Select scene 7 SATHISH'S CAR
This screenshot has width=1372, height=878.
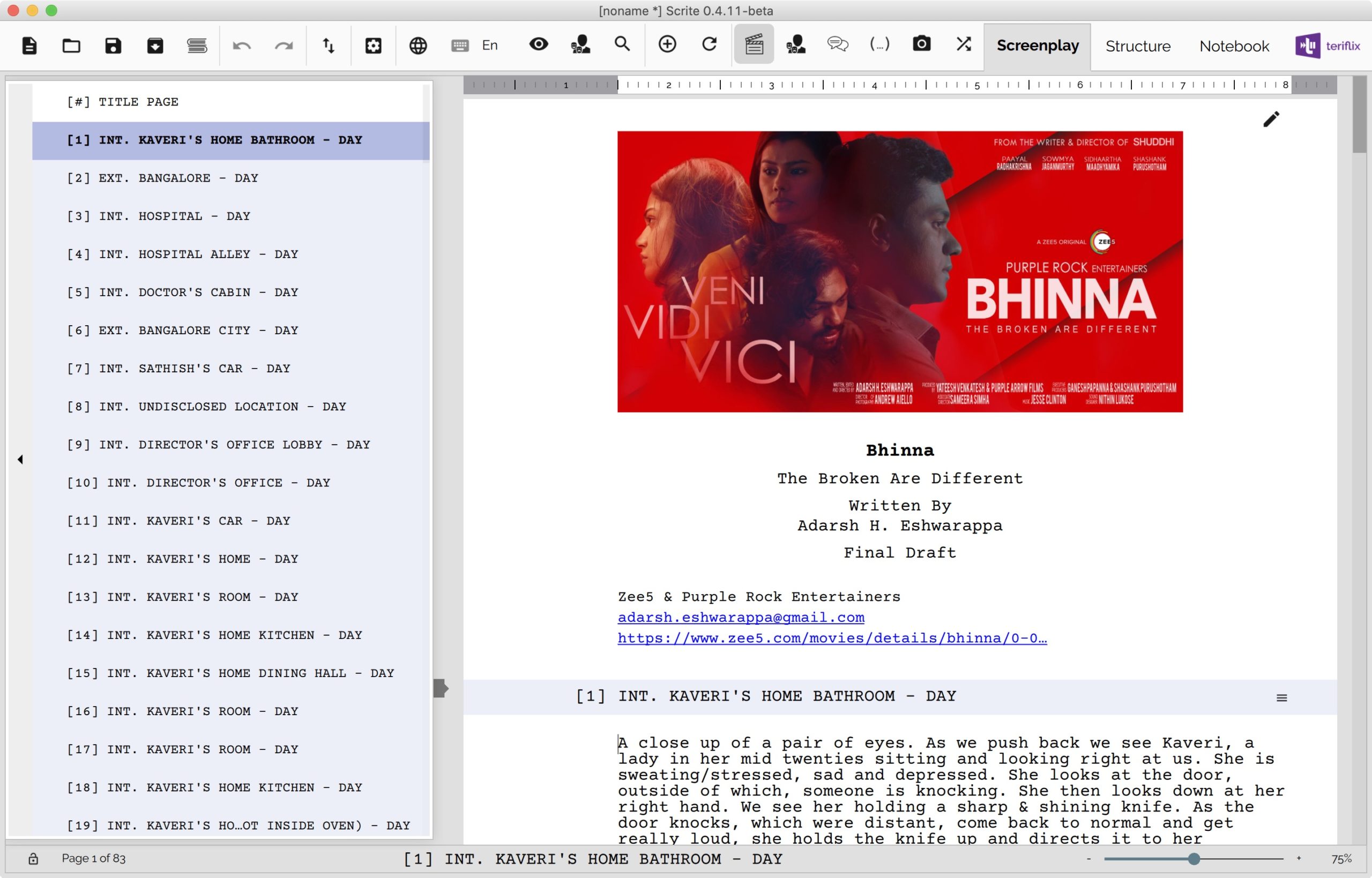pyautogui.click(x=230, y=369)
